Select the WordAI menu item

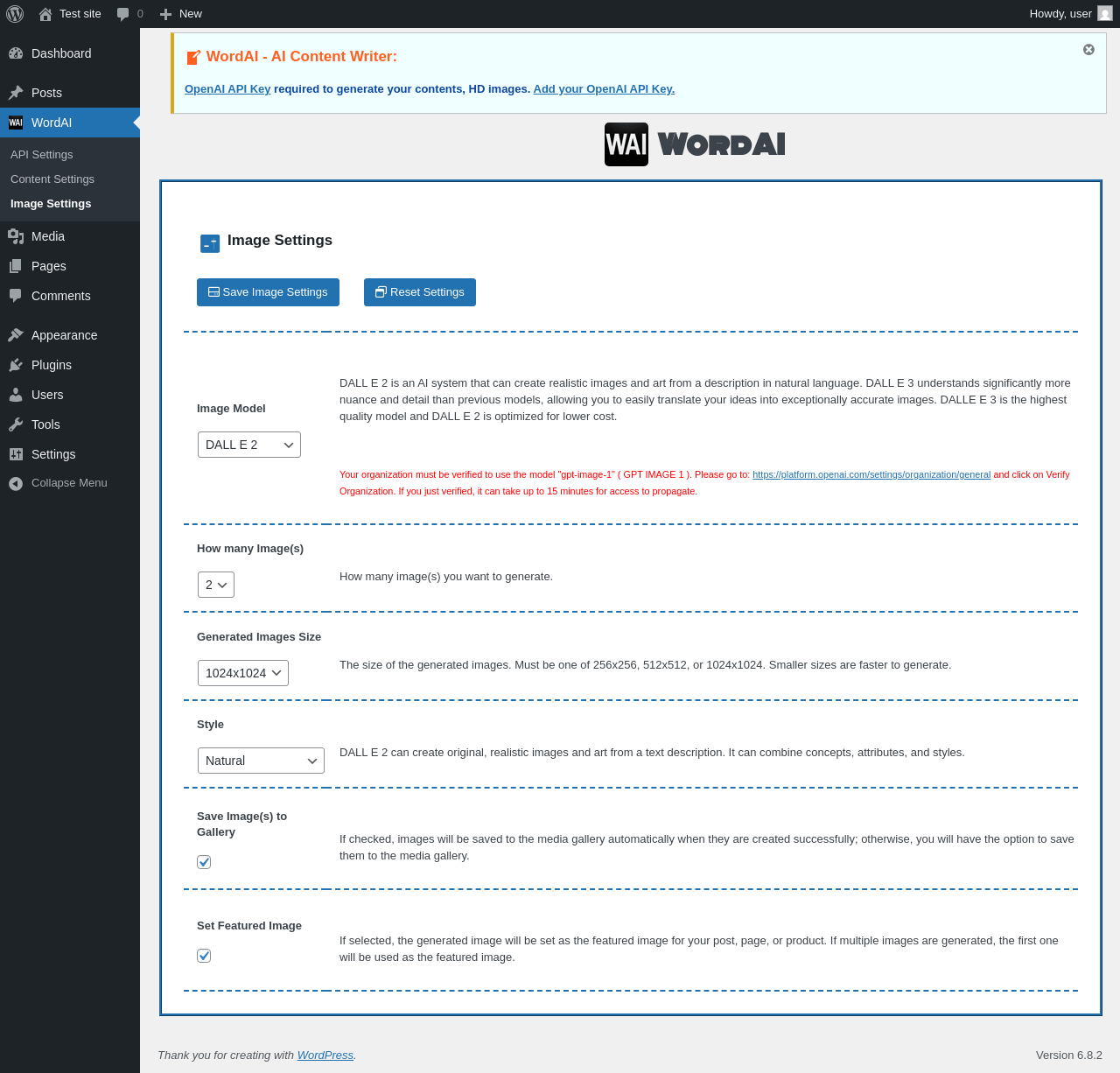(70, 123)
